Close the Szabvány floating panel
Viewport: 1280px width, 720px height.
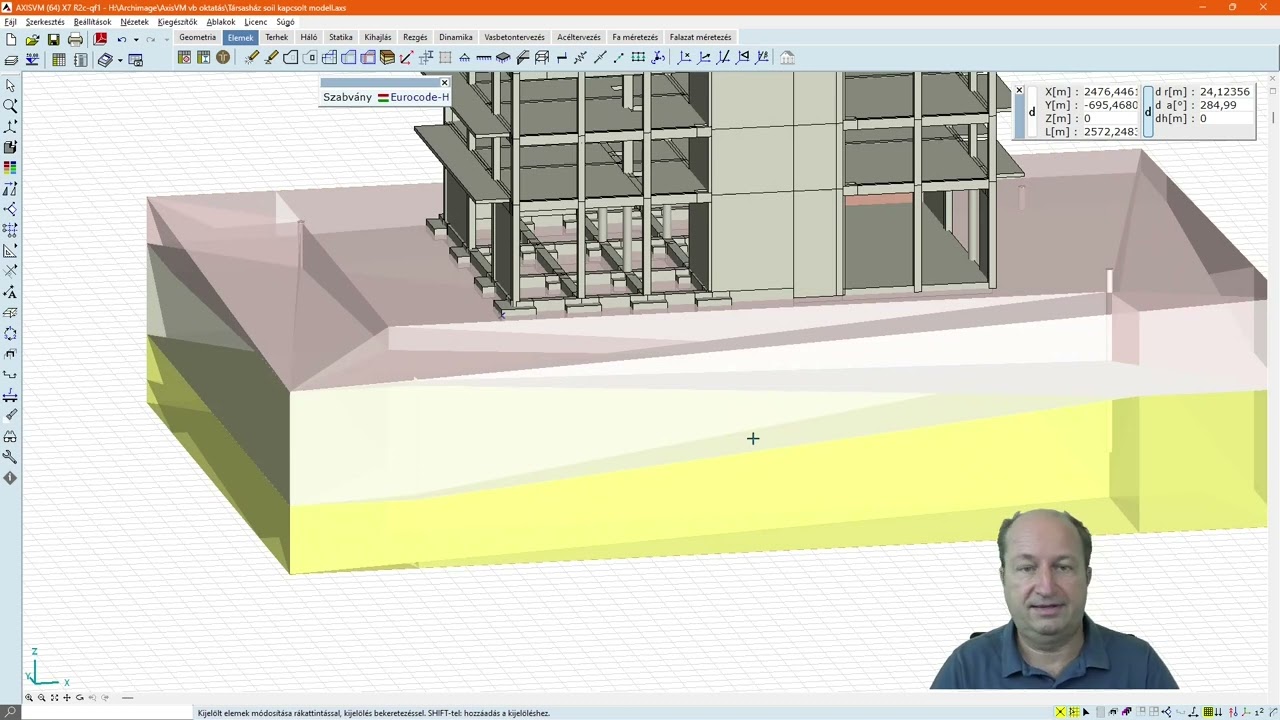445,82
